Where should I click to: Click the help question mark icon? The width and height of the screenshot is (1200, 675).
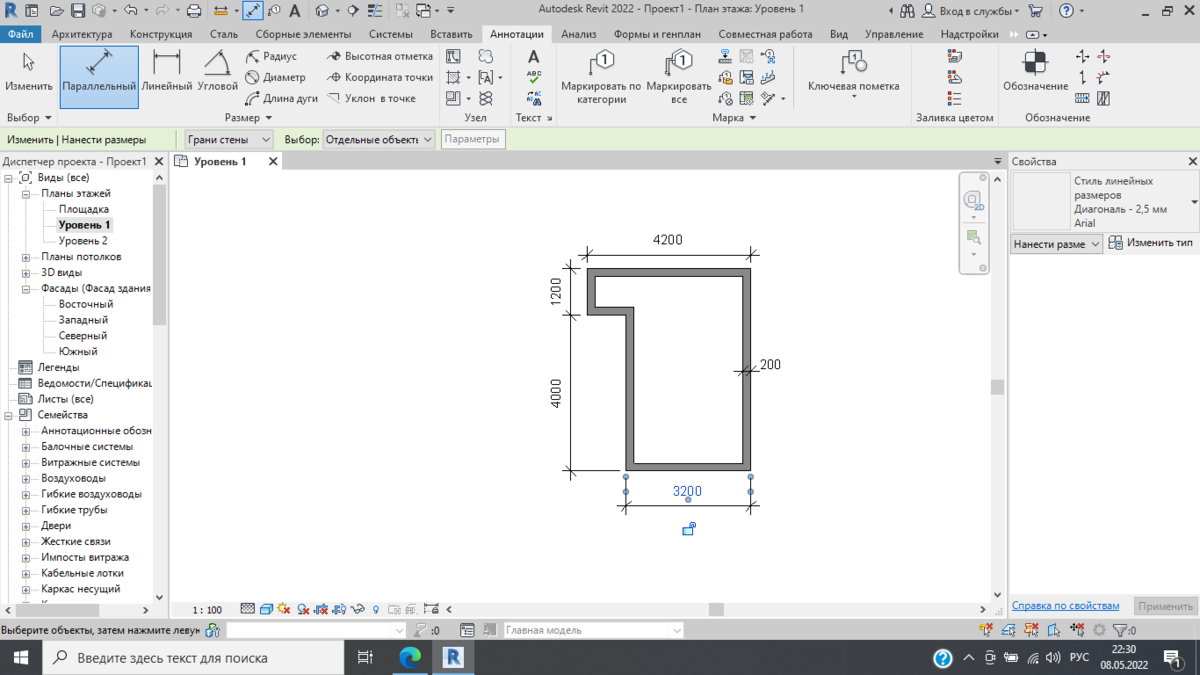pos(1066,11)
